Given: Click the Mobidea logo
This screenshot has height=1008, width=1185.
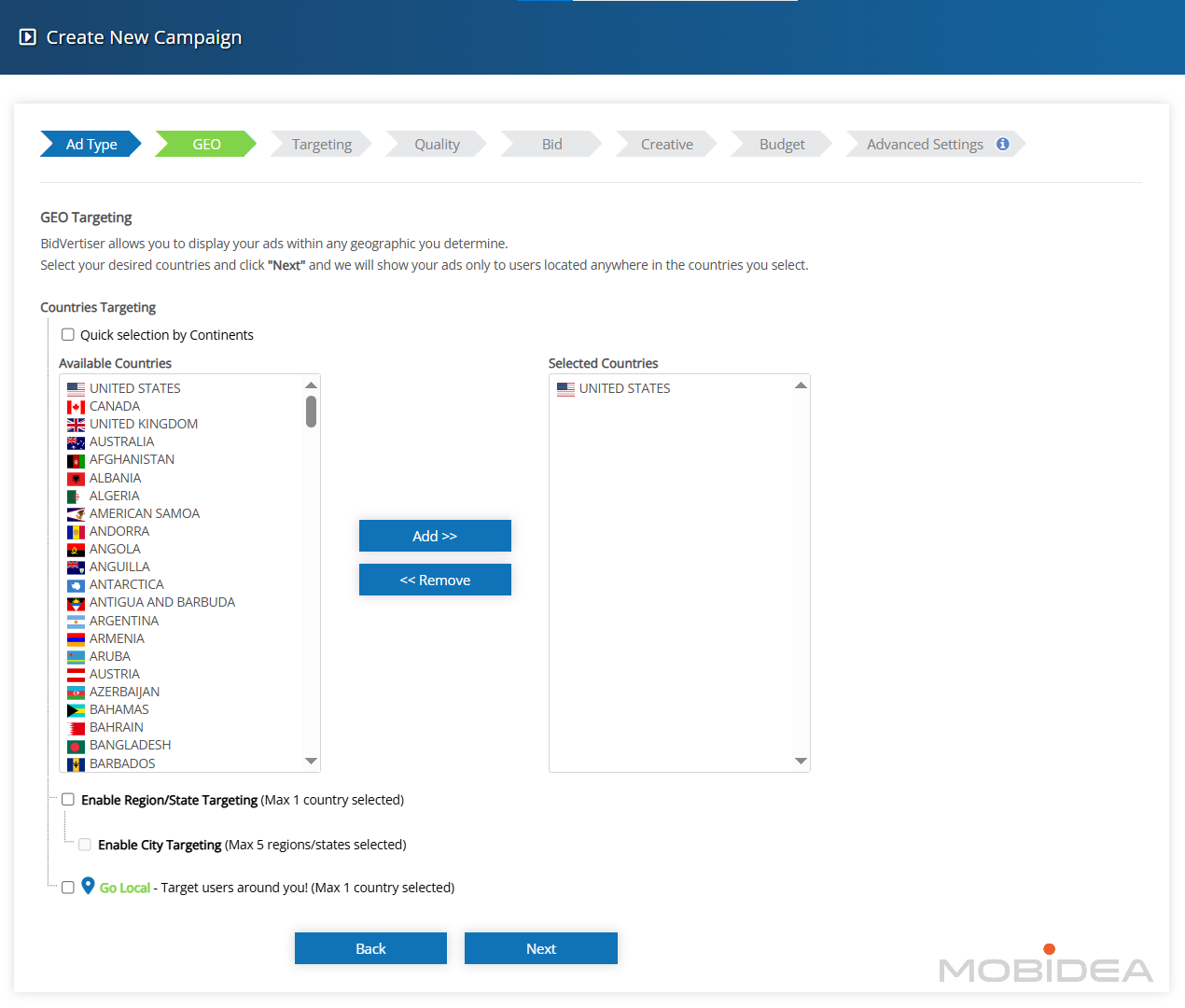Looking at the screenshot, I should pos(1045,967).
